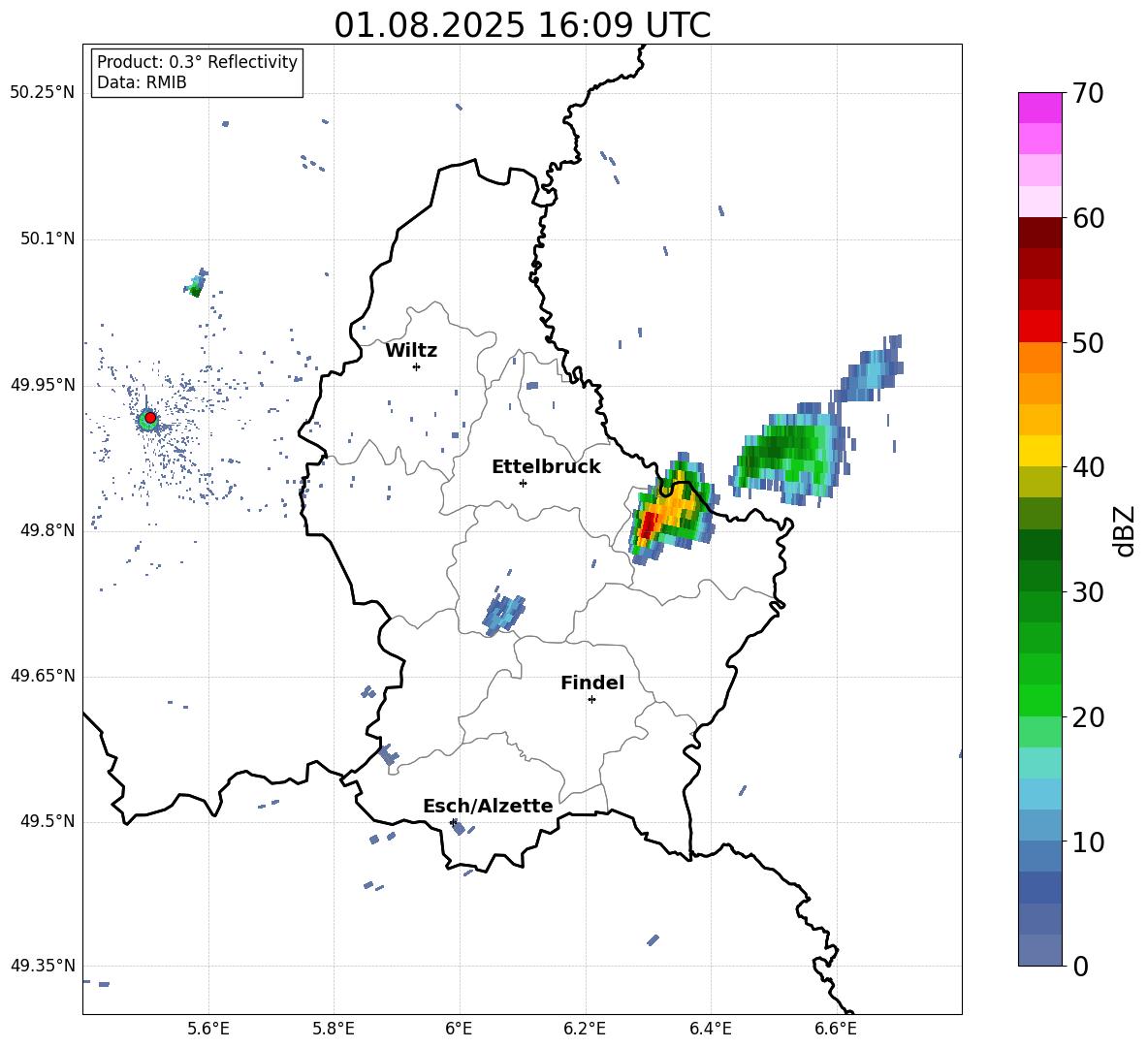Click the latitude label '49.5°N'
Screen dimensions: 1148x1048
[48, 821]
